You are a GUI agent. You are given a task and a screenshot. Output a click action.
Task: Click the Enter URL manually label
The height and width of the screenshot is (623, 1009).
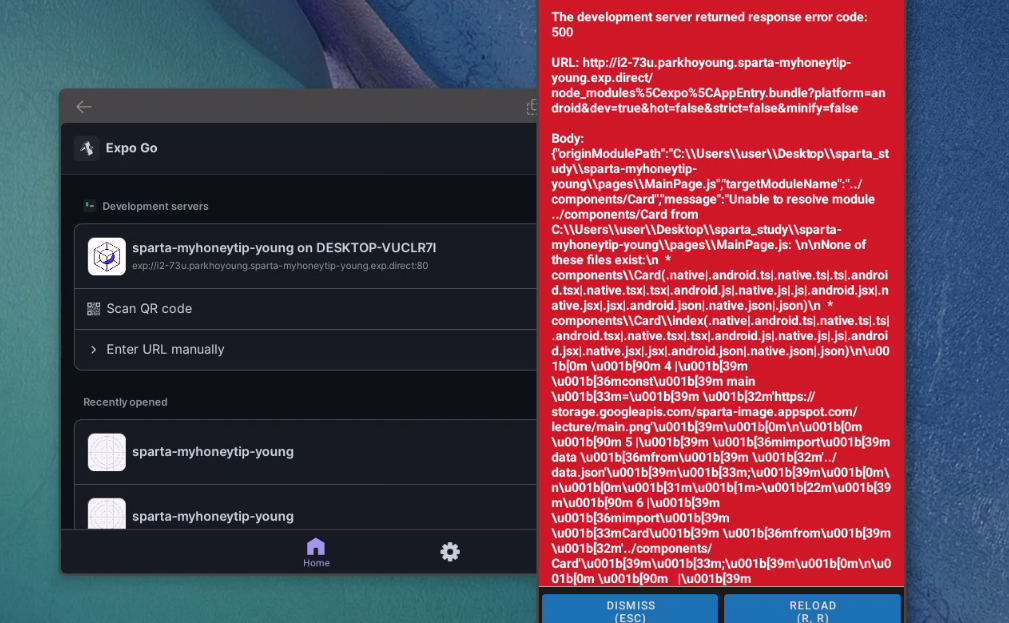(165, 349)
